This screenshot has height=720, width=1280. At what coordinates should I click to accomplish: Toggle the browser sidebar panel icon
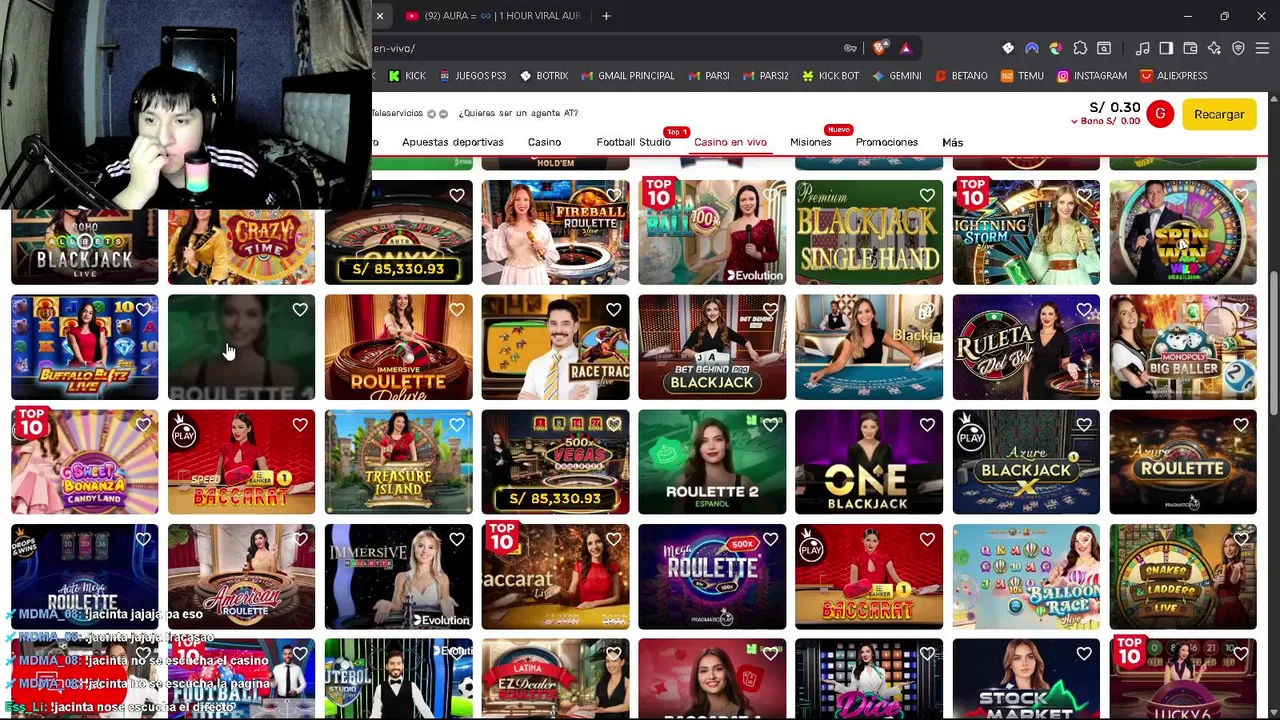(x=1166, y=48)
